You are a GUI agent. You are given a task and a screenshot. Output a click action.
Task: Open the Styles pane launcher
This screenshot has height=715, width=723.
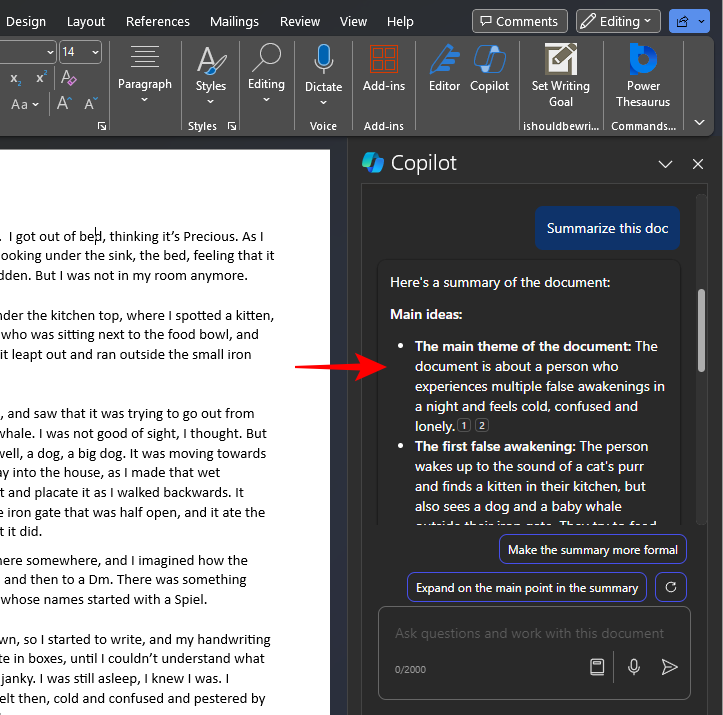tap(232, 126)
